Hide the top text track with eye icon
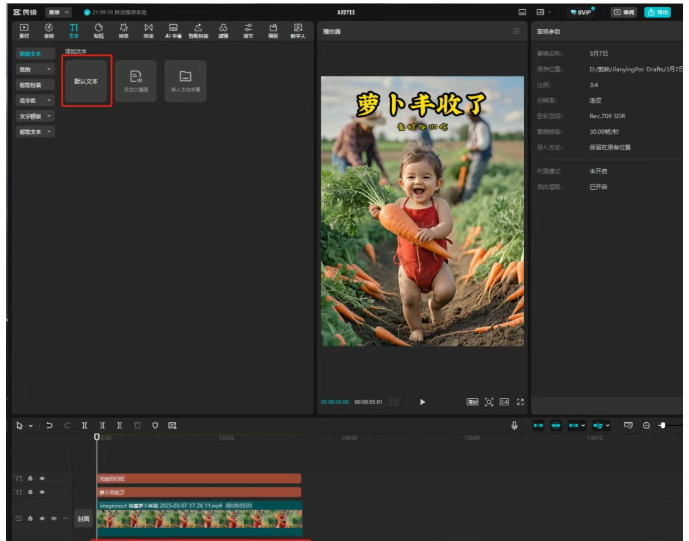The height and width of the screenshot is (541, 689). tap(42, 478)
